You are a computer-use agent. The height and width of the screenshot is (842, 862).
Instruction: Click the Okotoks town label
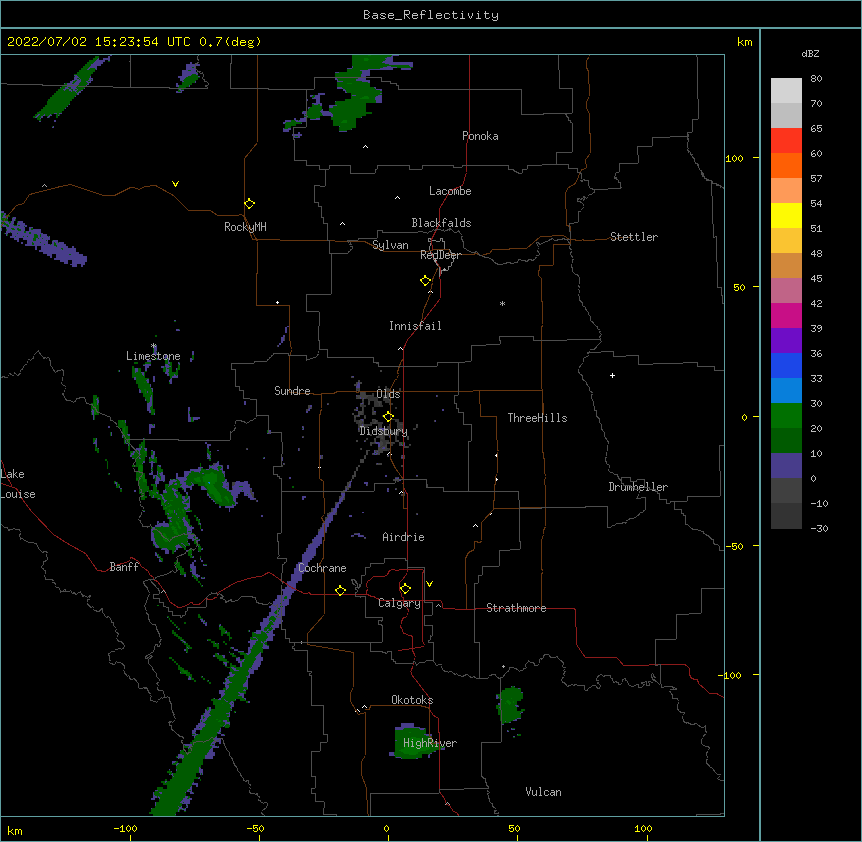[x=412, y=700]
